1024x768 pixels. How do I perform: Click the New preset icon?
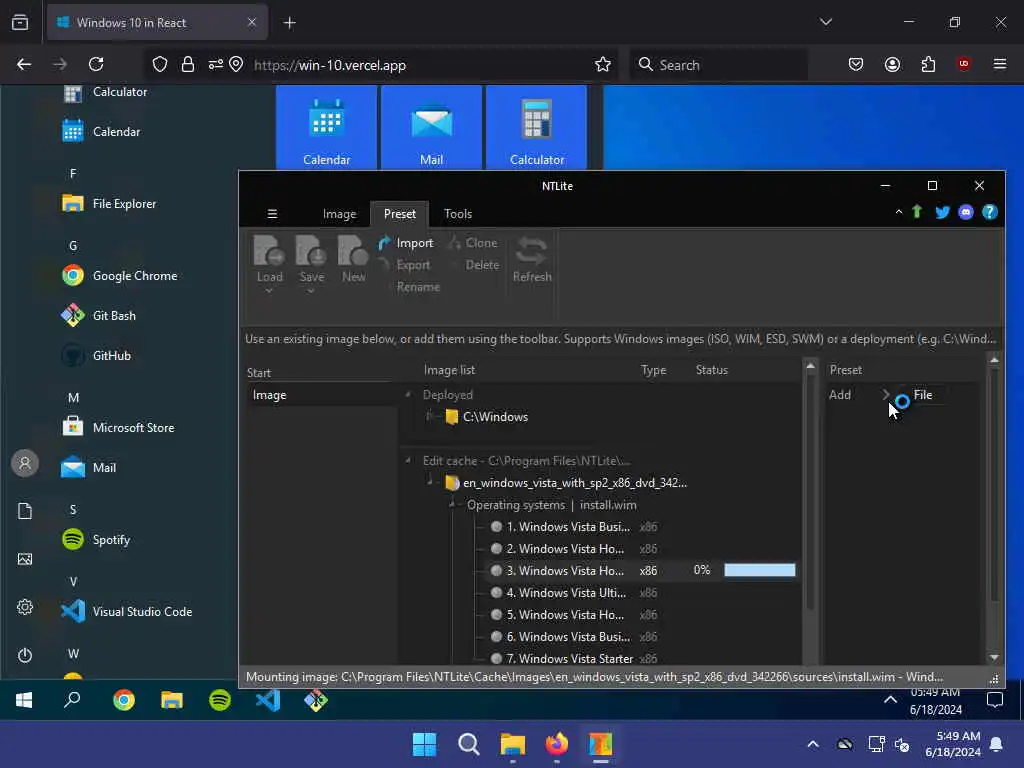[x=353, y=251]
